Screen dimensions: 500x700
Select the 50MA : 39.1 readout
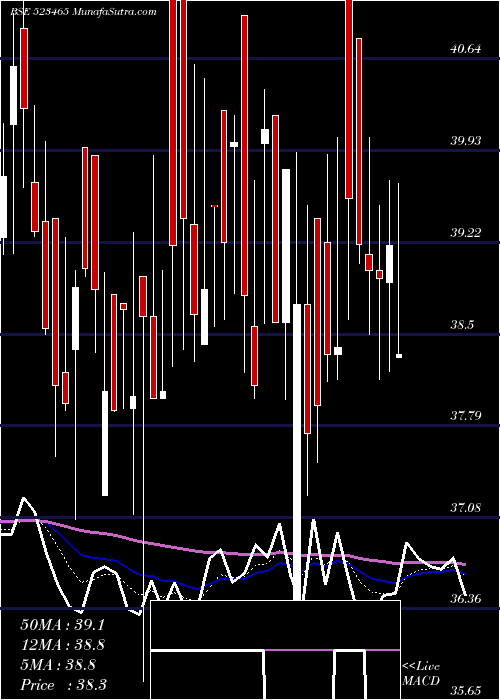62,625
